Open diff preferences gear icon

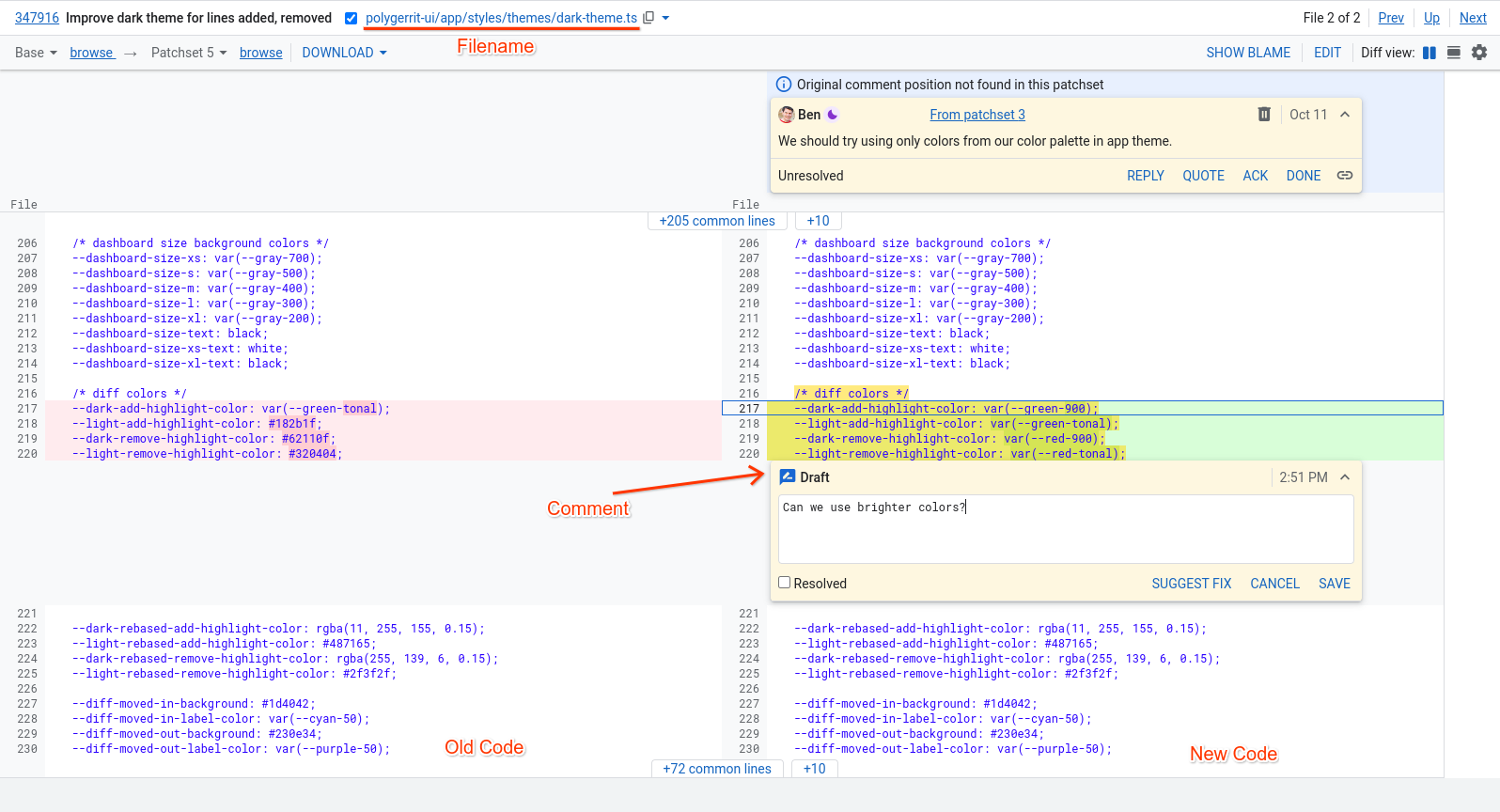tap(1479, 53)
